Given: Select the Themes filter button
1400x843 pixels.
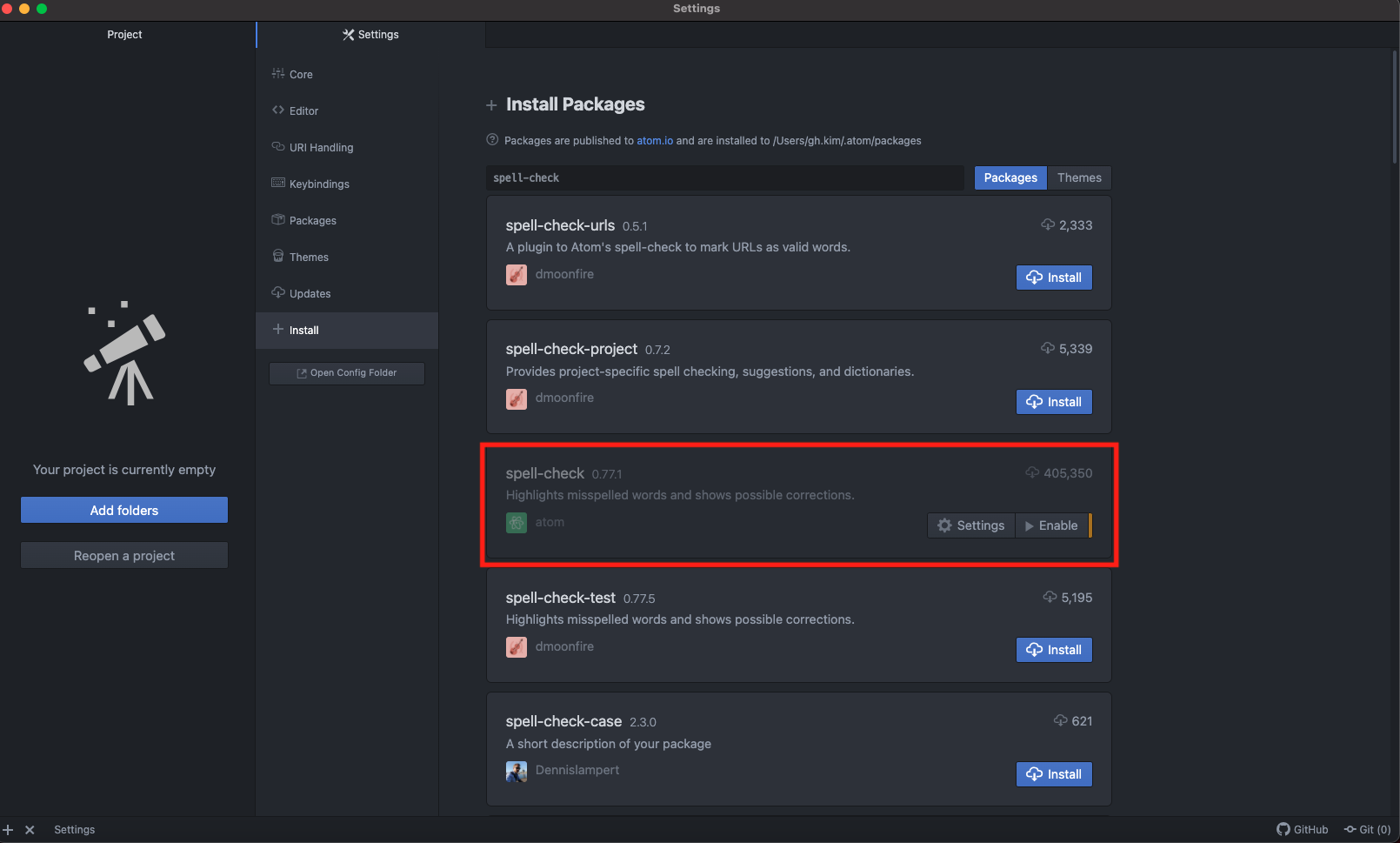Looking at the screenshot, I should pos(1079,177).
